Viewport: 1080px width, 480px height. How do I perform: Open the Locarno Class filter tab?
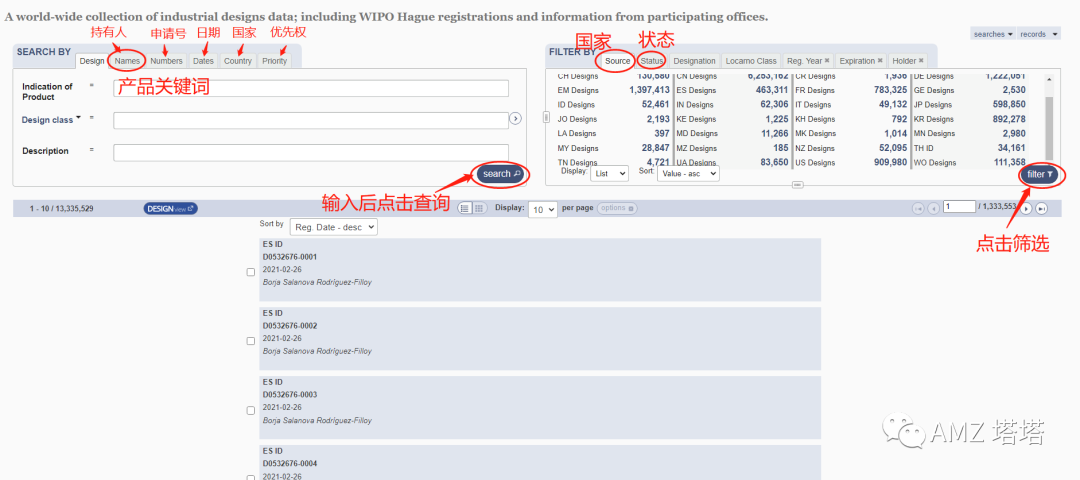(x=751, y=61)
